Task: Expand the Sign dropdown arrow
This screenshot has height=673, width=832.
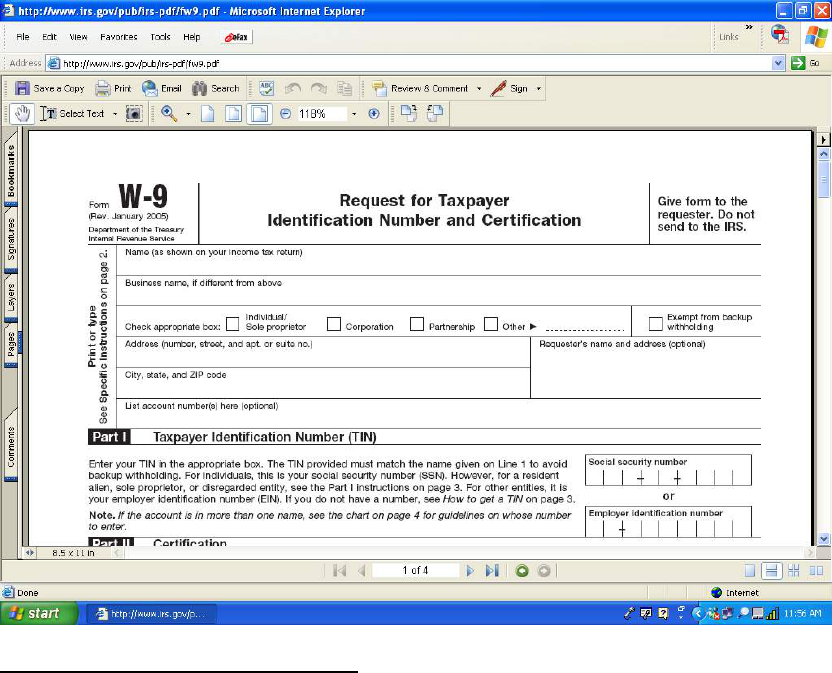Action: [x=539, y=89]
